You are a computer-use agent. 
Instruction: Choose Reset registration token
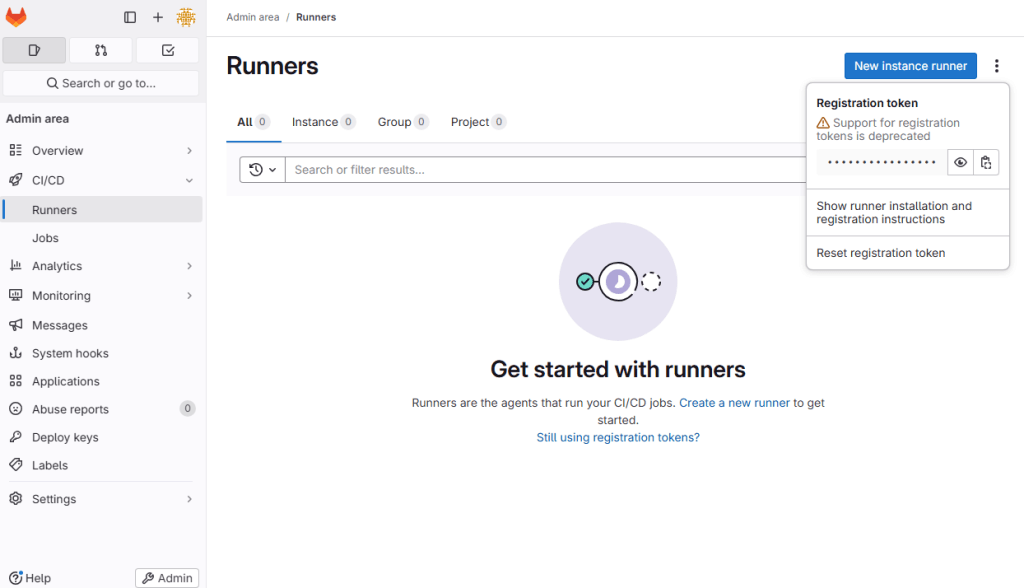908,253
